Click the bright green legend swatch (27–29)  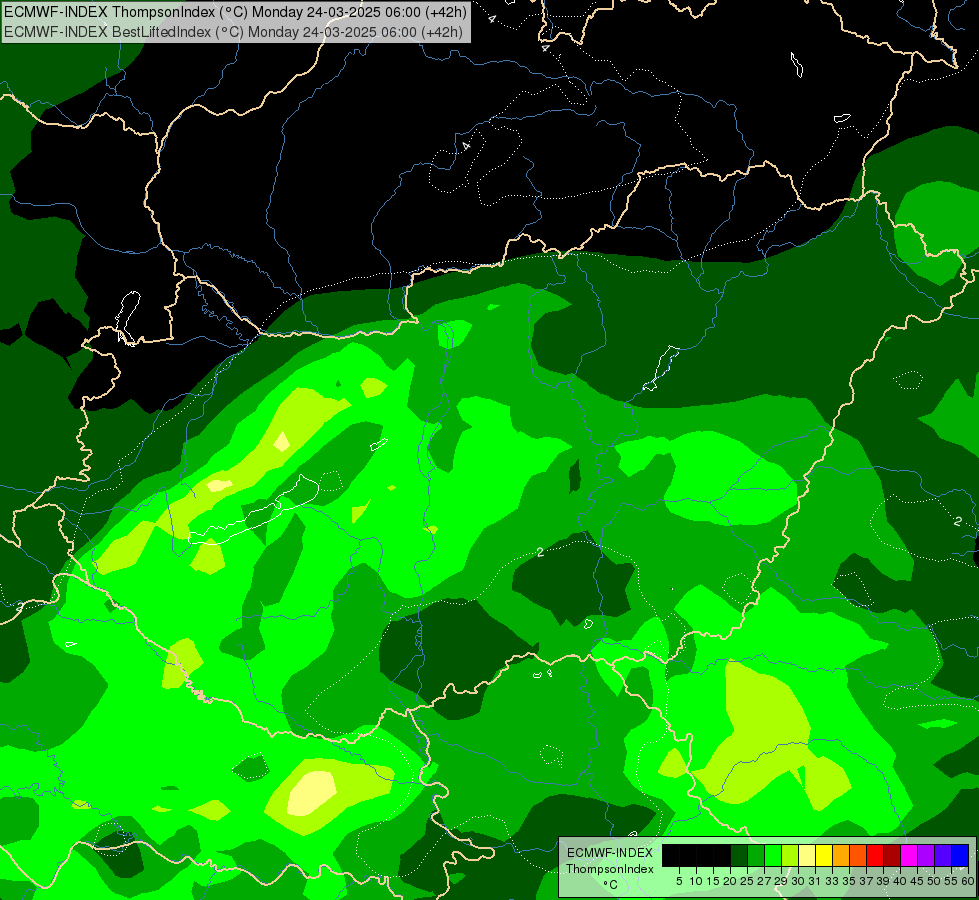[772, 856]
